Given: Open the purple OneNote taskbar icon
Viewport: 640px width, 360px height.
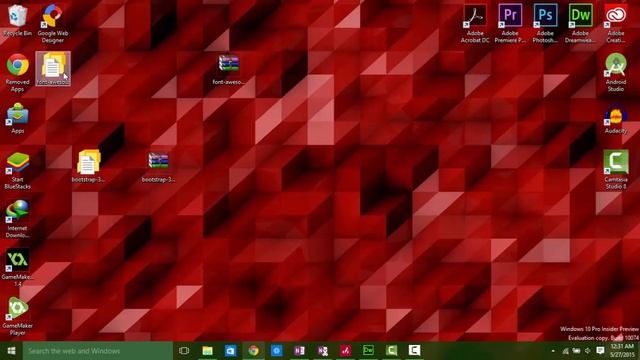Looking at the screenshot, I should 299,351.
